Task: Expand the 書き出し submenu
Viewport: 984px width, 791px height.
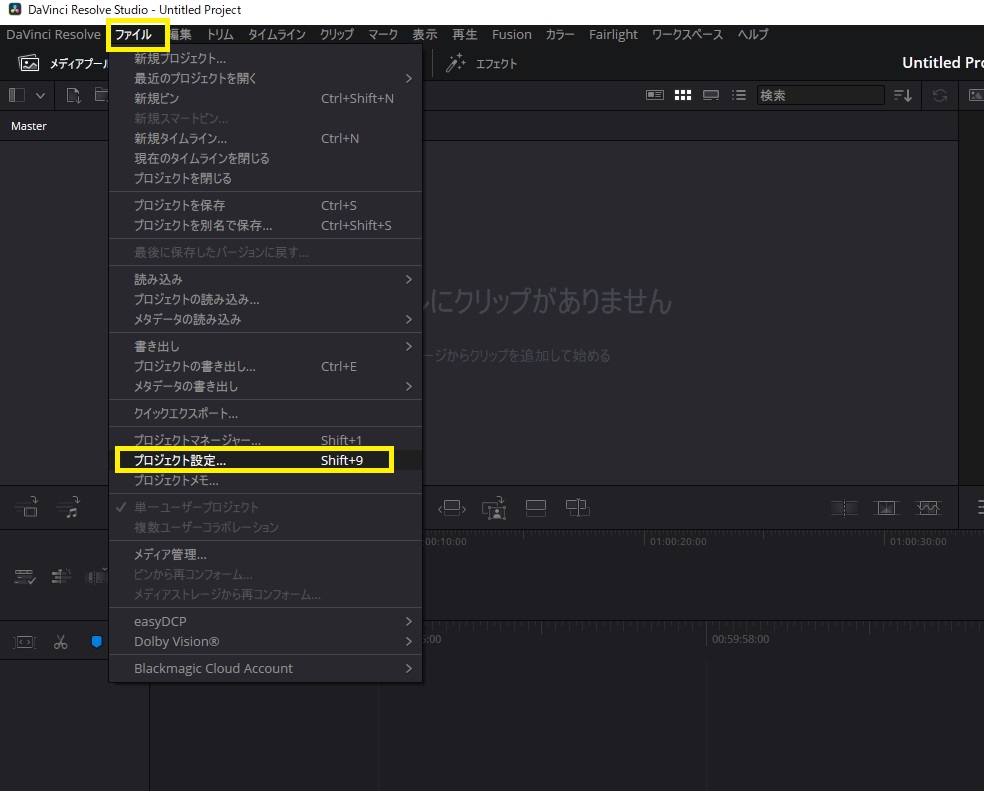Action: coord(265,347)
